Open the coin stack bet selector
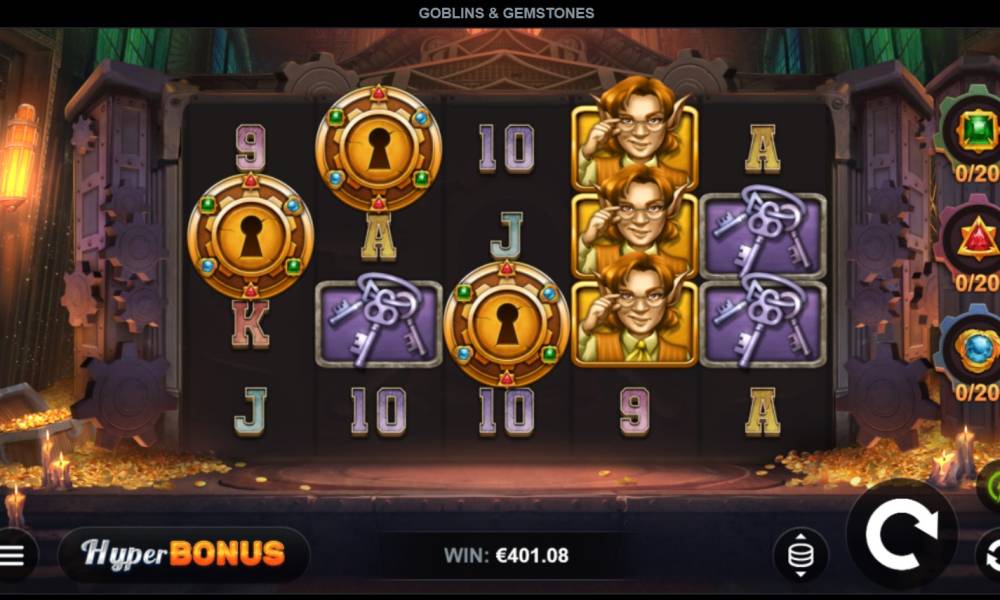The height and width of the screenshot is (600, 1000). [801, 555]
